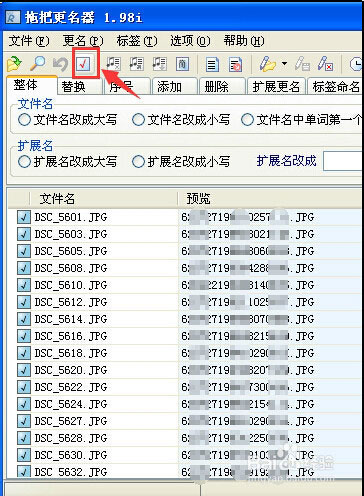Click the red checkmark apply icon
This screenshot has width=364, height=496.
coord(83,64)
